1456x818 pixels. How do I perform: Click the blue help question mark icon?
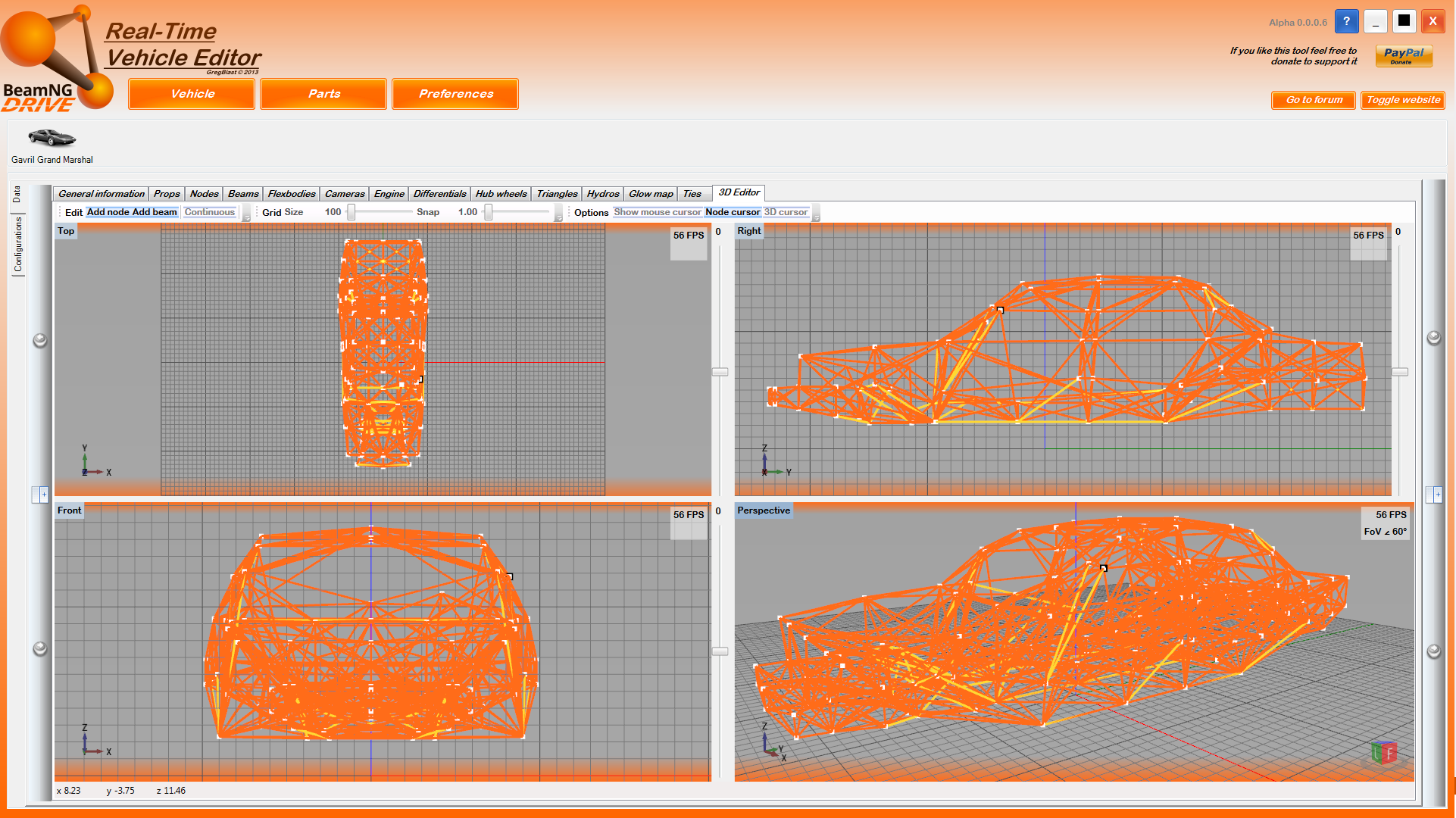coord(1346,21)
